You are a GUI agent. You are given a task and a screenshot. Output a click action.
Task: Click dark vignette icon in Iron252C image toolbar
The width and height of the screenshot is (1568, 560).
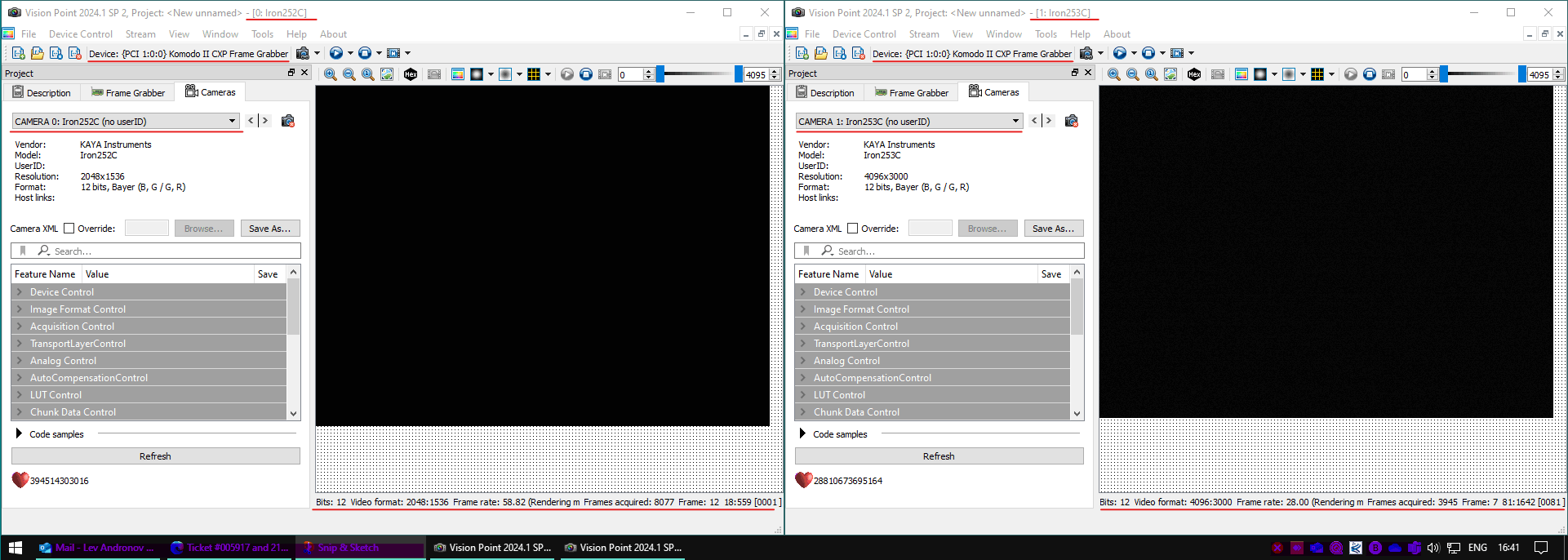pyautogui.click(x=477, y=74)
